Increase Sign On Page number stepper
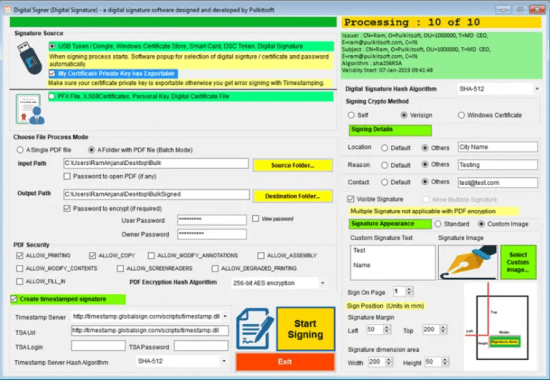This screenshot has height=380, width=550. 409,289
